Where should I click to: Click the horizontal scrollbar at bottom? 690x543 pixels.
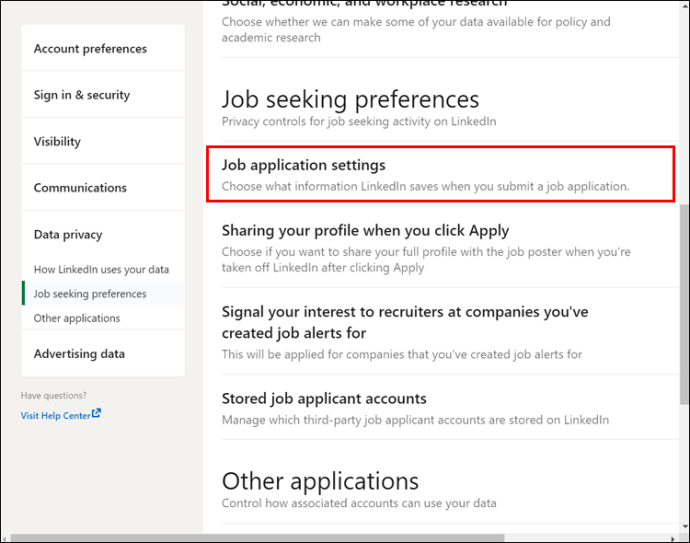click(x=300, y=538)
